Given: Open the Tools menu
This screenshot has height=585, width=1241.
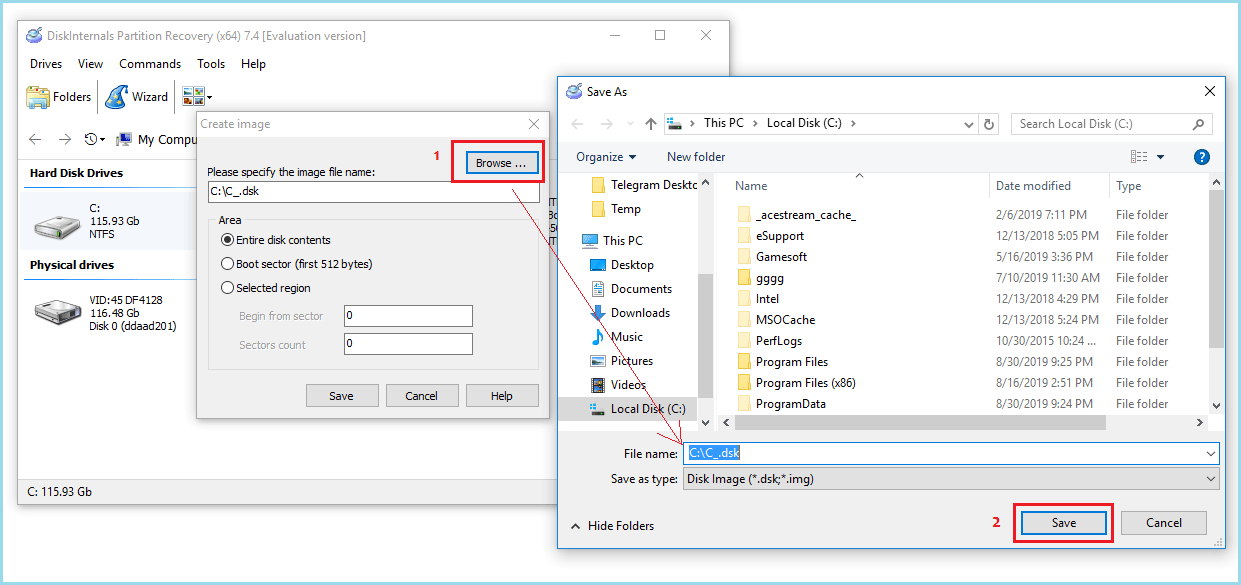Looking at the screenshot, I should (x=211, y=64).
